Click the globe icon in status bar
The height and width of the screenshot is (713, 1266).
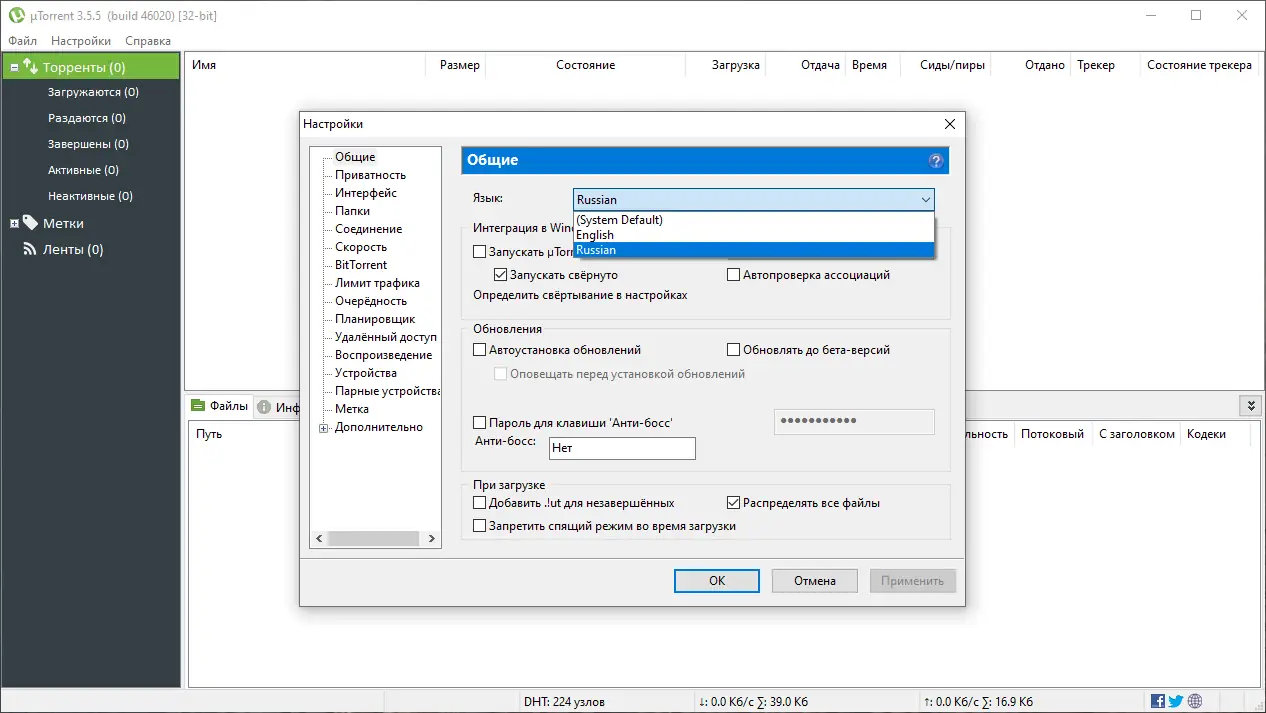[x=1195, y=702]
